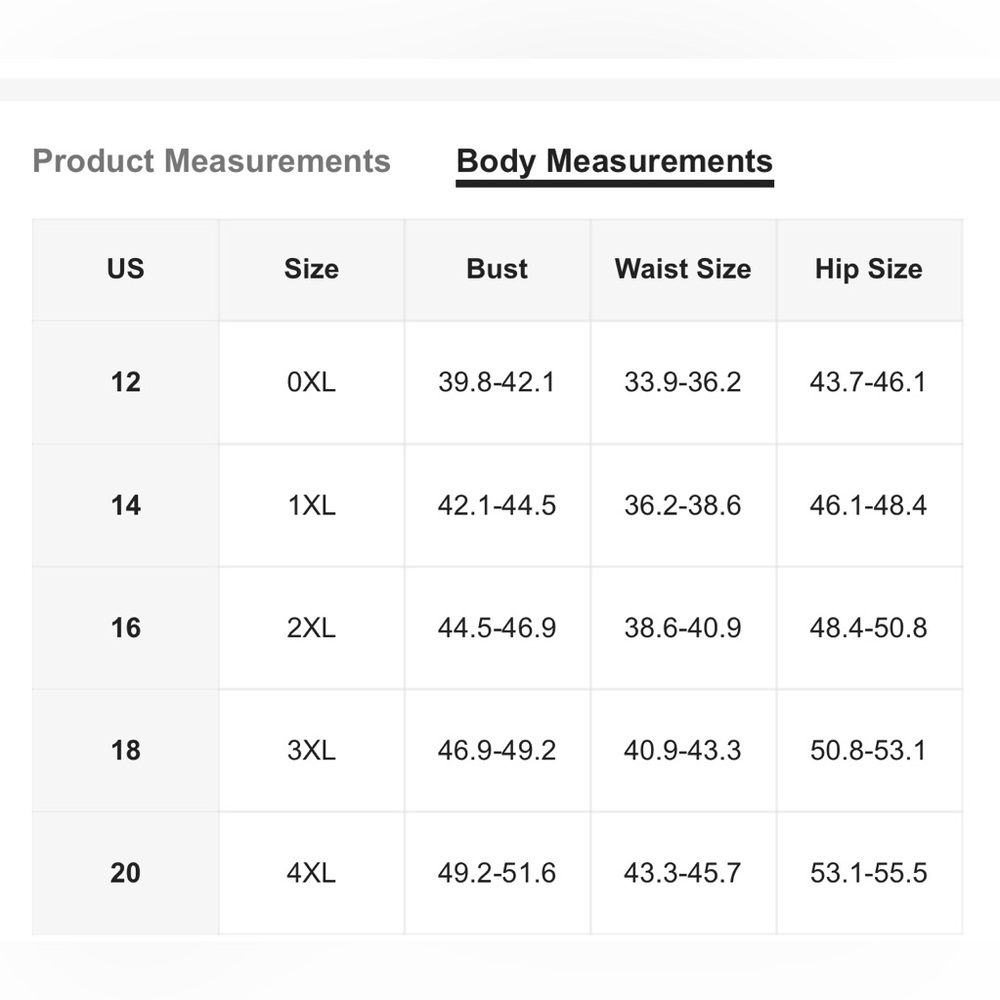
Task: Click the Waist Size column header
Action: tap(683, 268)
